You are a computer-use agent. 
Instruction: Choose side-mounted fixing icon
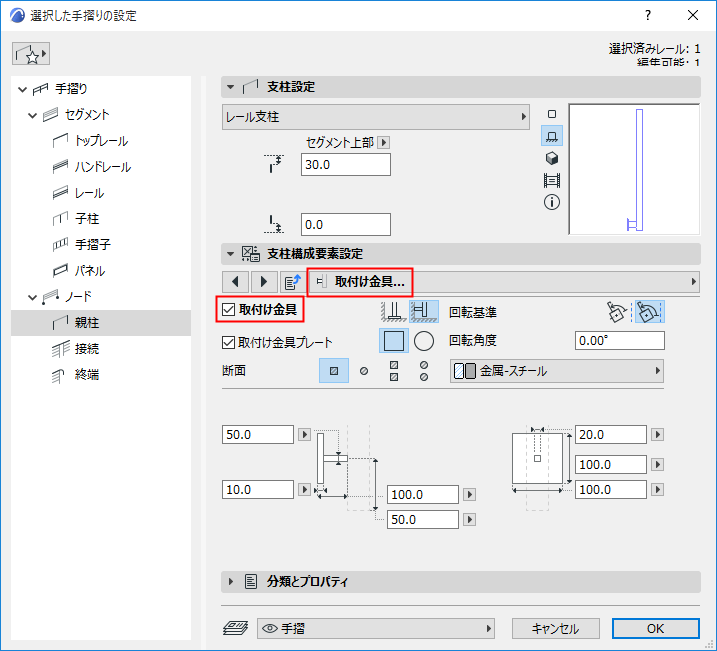tap(423, 312)
